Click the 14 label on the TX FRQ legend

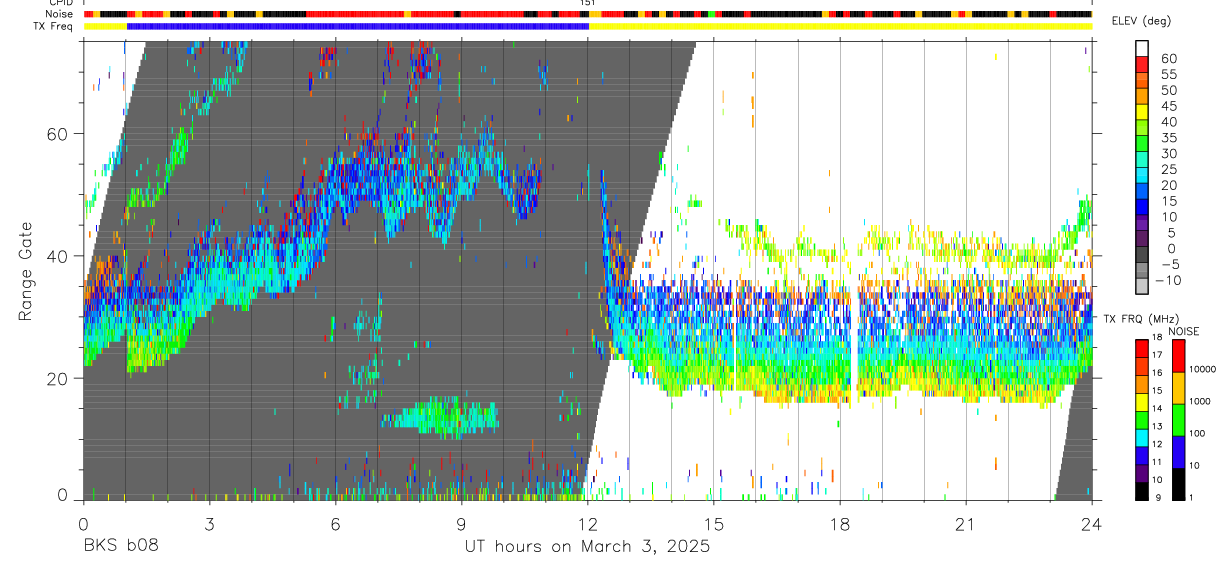(x=1158, y=409)
